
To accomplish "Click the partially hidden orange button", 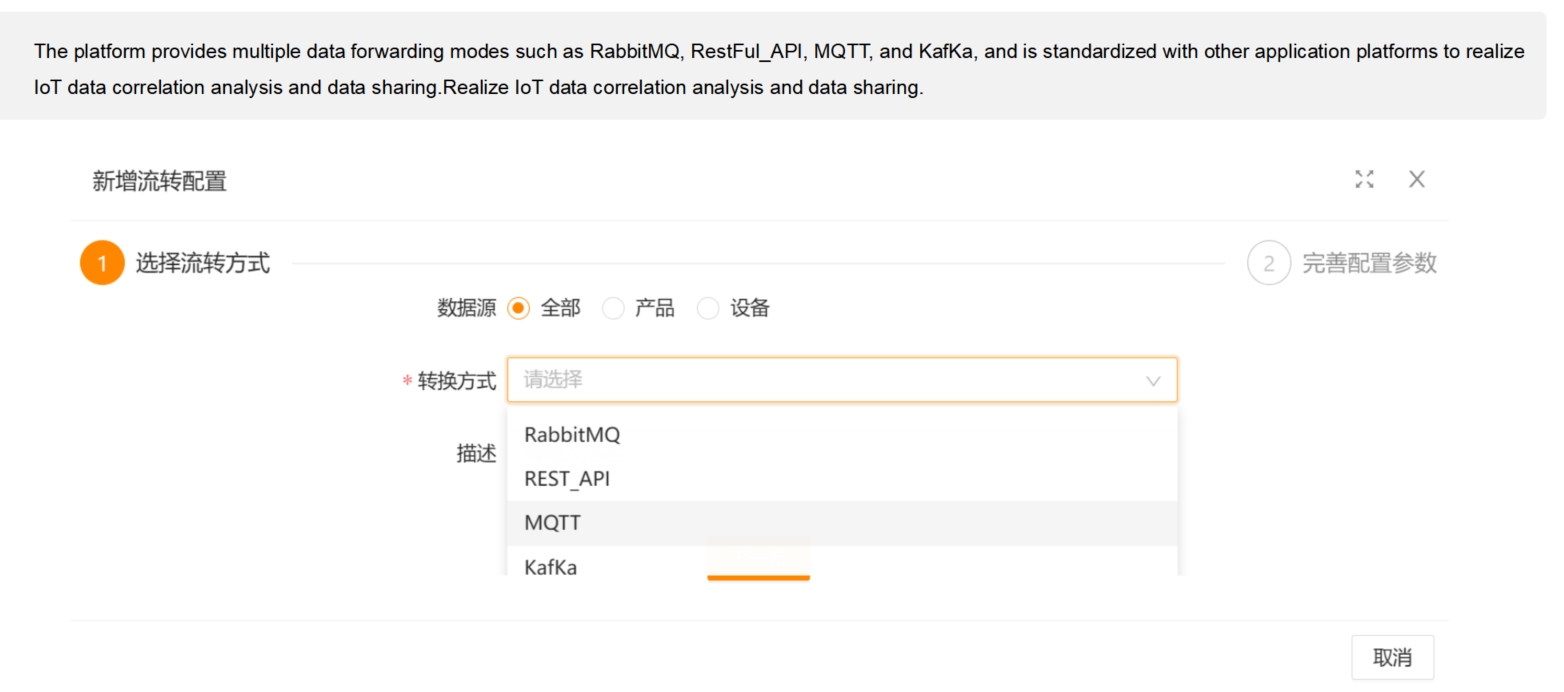I will click(x=758, y=562).
